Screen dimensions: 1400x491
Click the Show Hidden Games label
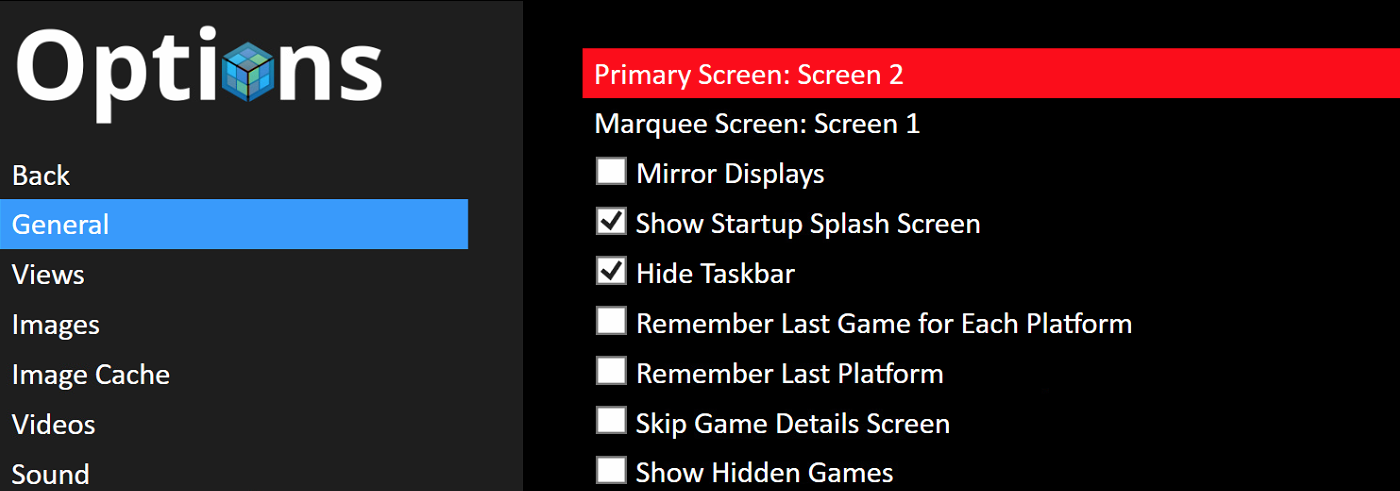pyautogui.click(x=764, y=472)
